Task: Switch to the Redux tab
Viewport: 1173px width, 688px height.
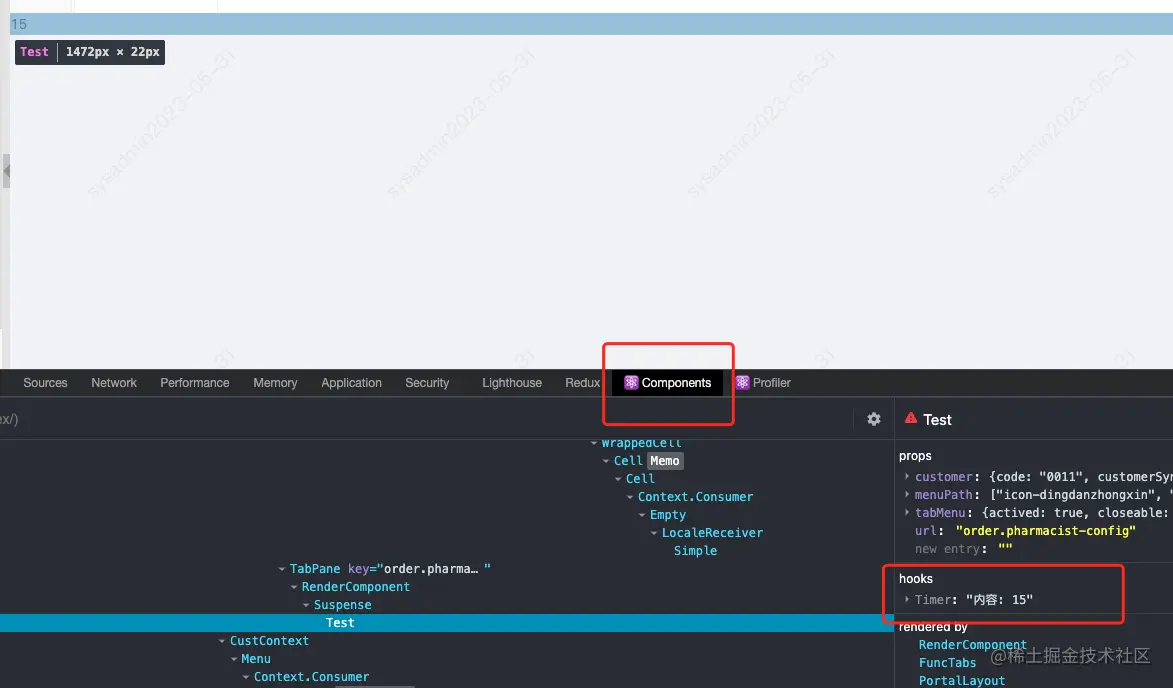Action: [582, 383]
